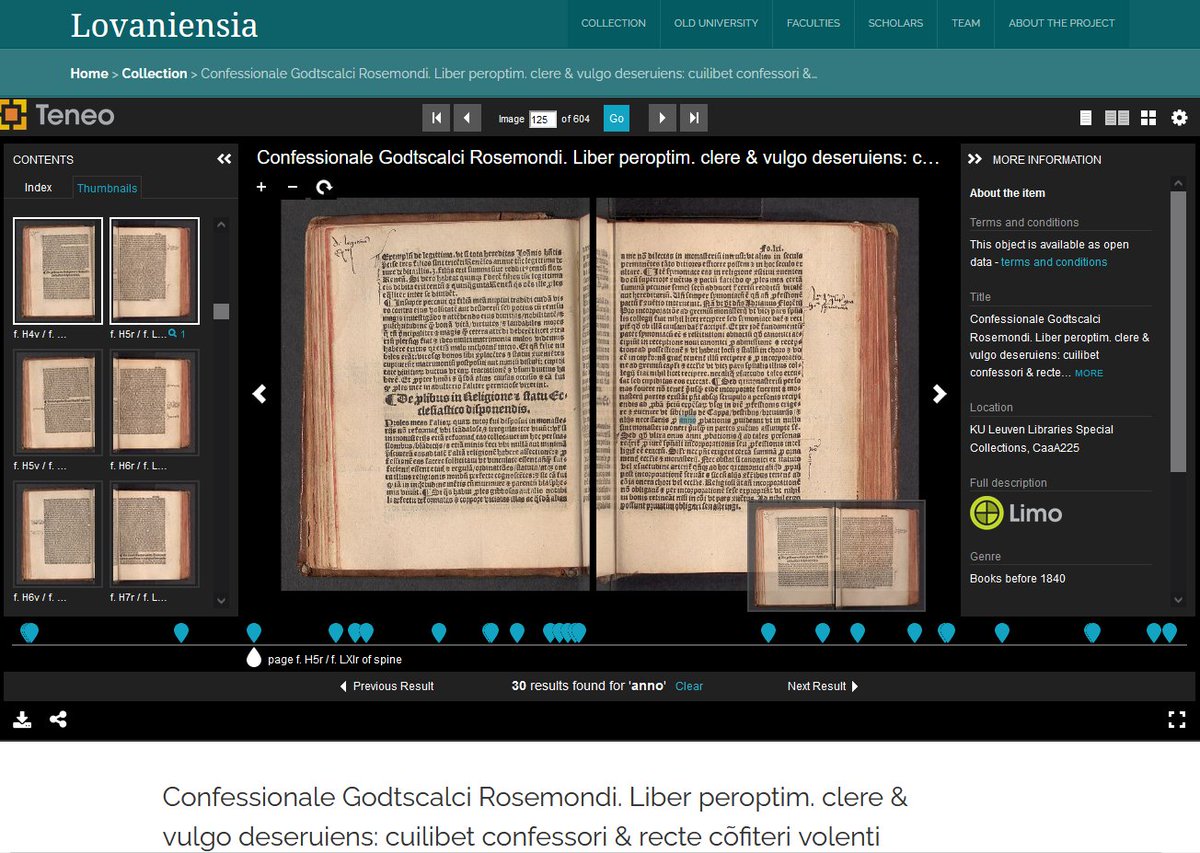Click Next Result for the anno search

click(819, 686)
